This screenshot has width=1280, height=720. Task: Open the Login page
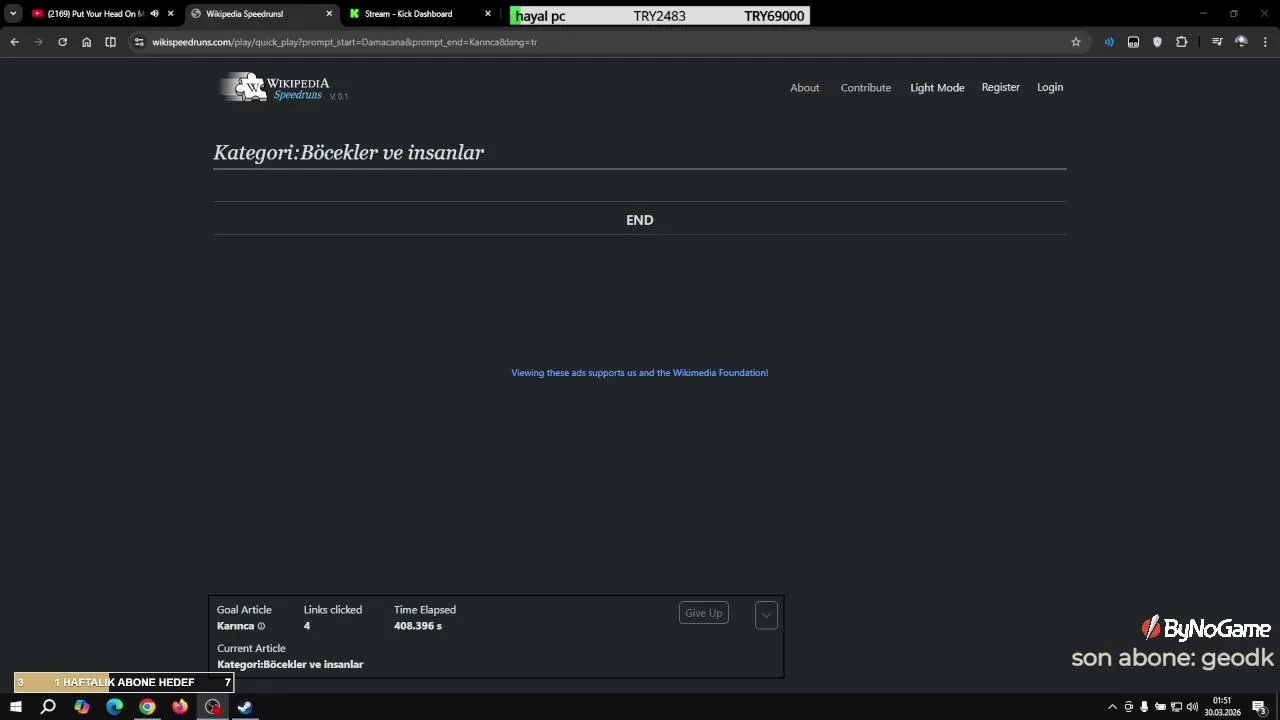click(1050, 87)
